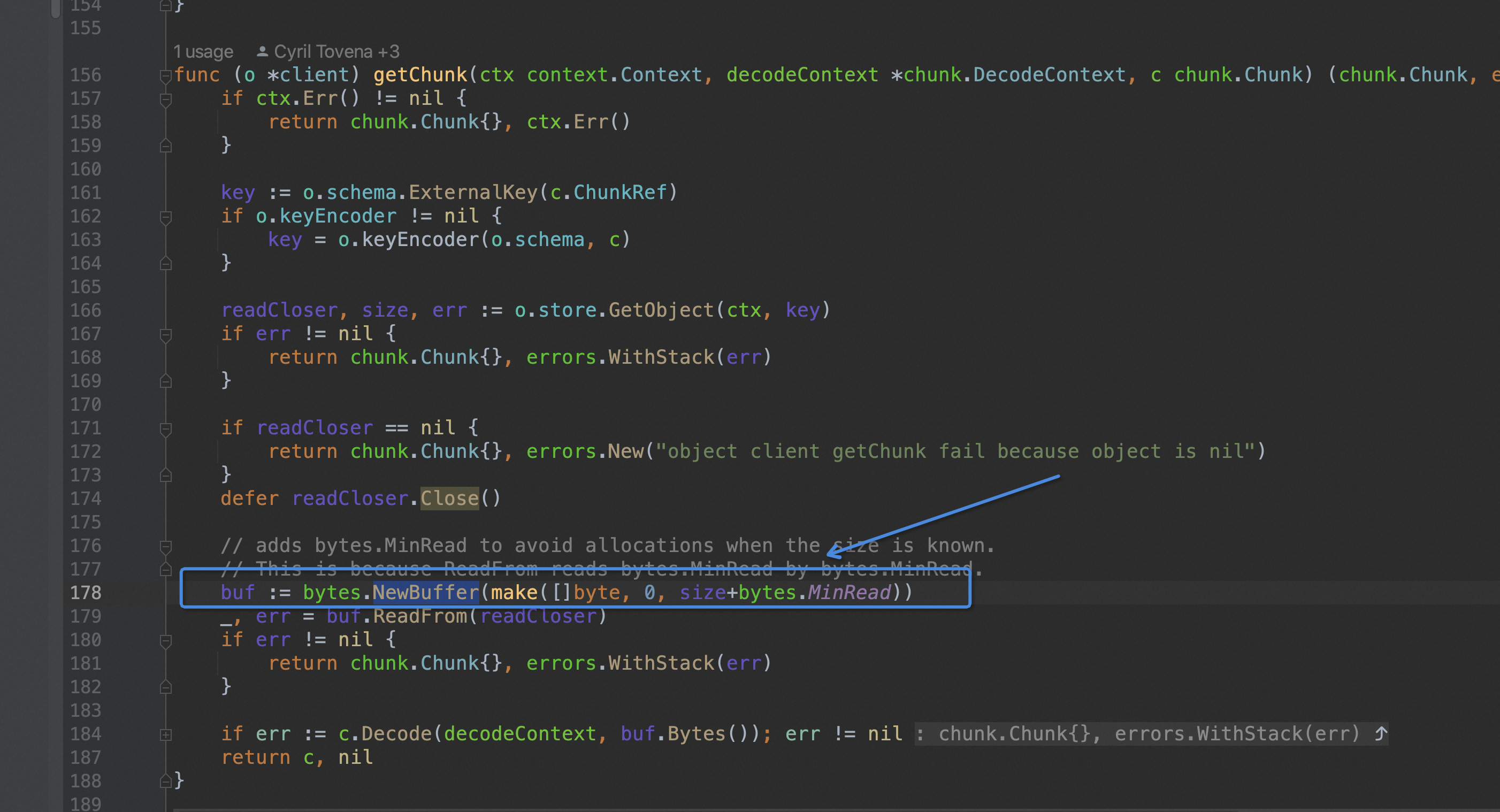Show code authors via 'Cyril Tovena +3' label
Viewport: 1500px width, 812px height.
point(335,51)
